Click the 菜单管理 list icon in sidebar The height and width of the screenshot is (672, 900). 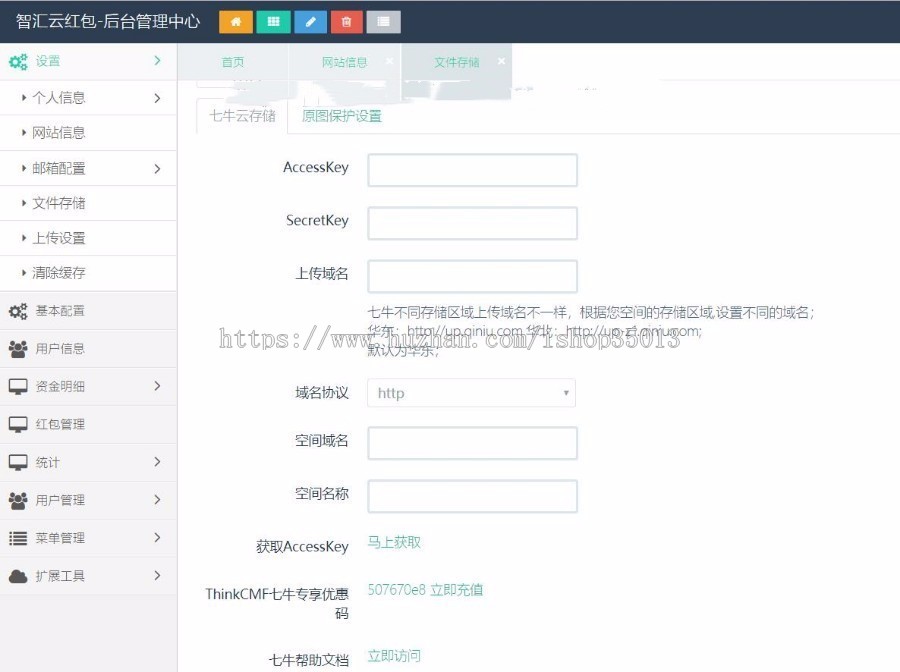(17, 538)
